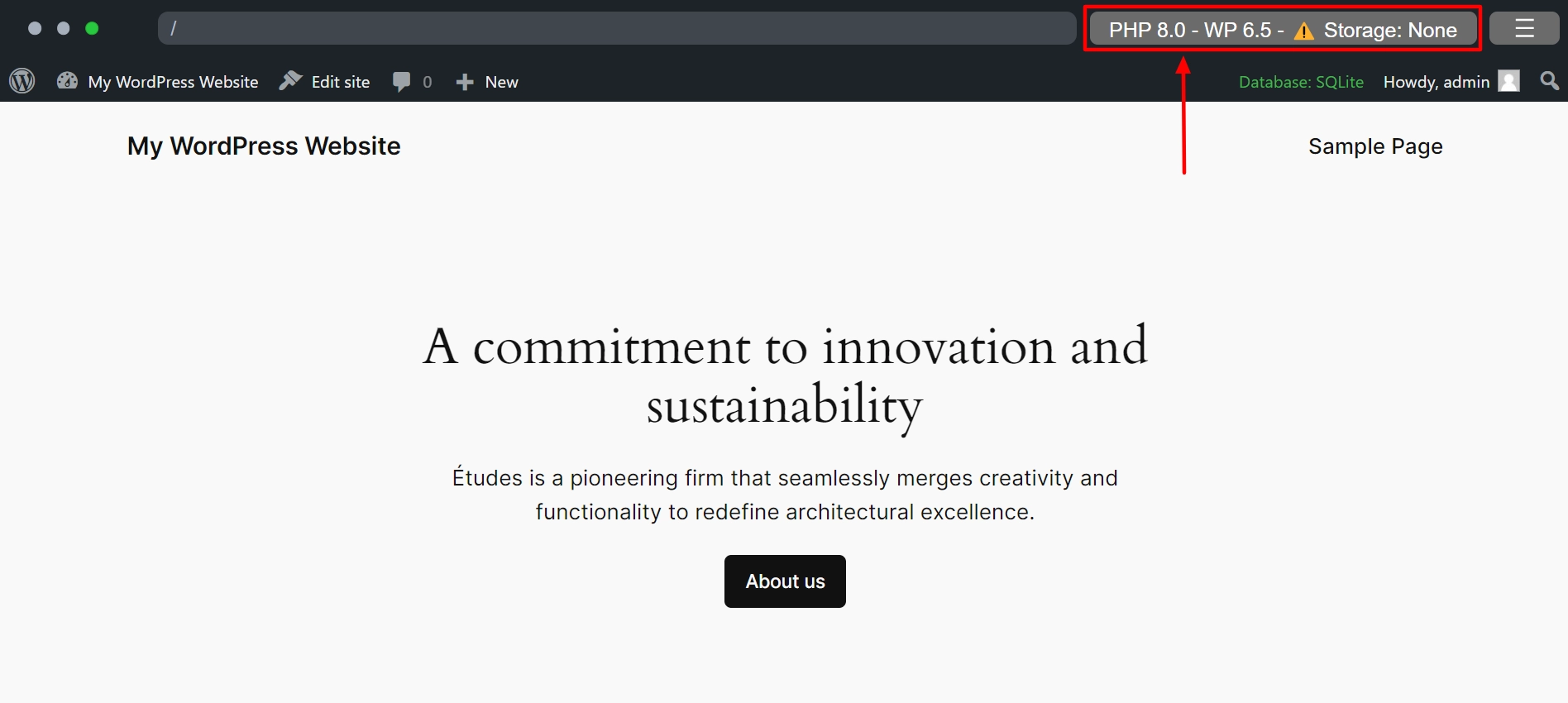Click the Edit site brush icon
This screenshot has width=1568, height=703.
tap(290, 81)
